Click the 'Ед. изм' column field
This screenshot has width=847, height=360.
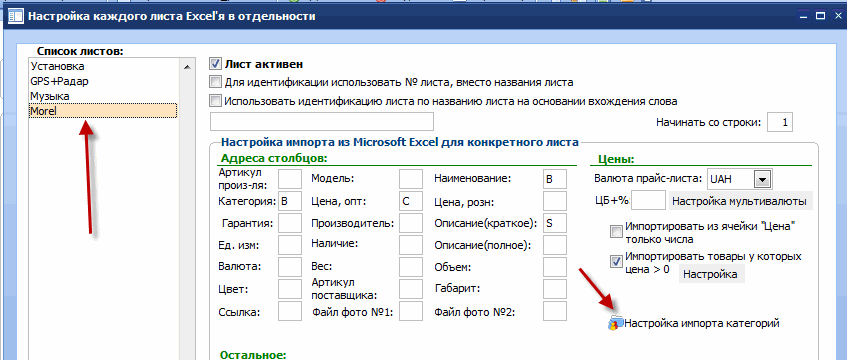pos(290,245)
